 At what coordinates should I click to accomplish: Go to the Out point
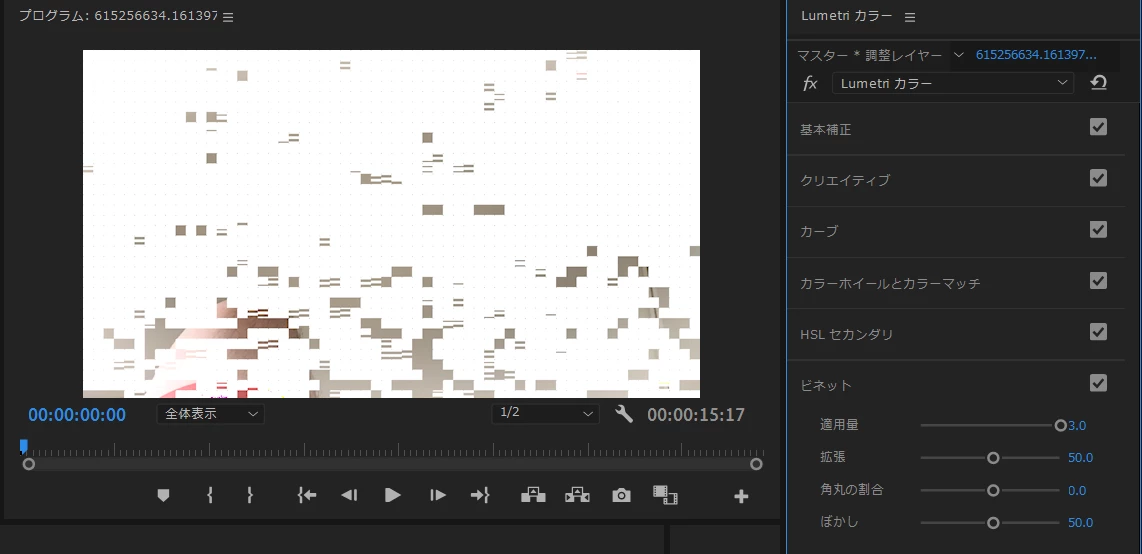tap(480, 496)
